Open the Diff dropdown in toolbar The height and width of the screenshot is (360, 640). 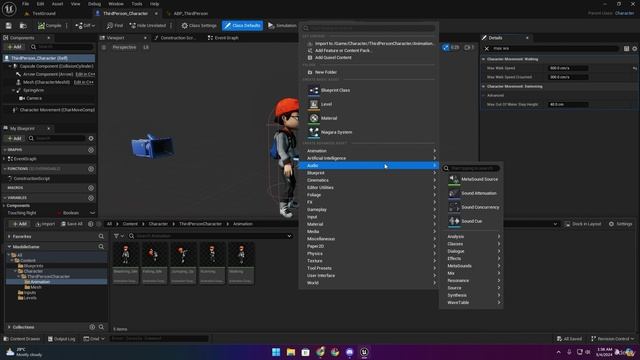tap(85, 26)
